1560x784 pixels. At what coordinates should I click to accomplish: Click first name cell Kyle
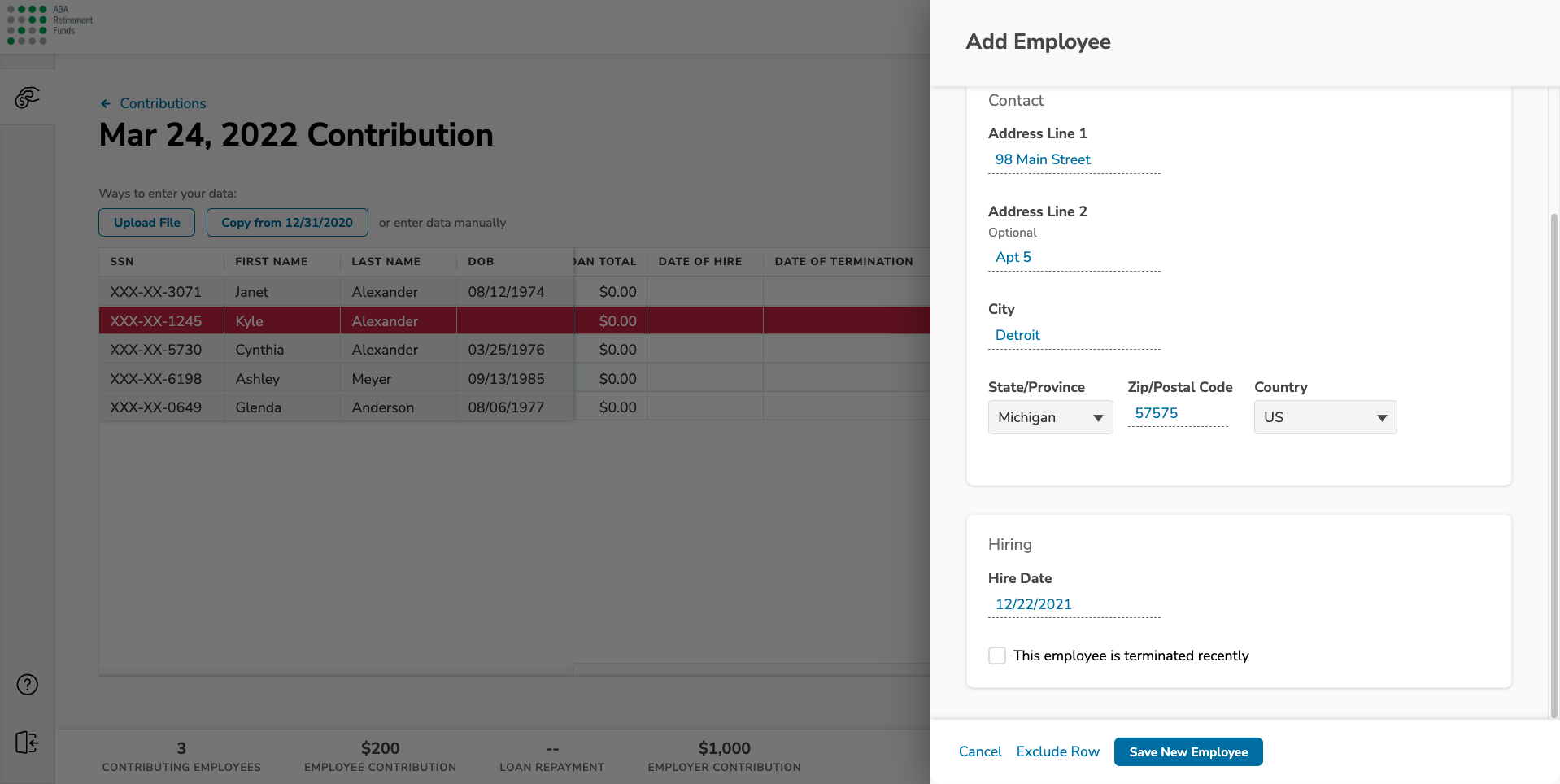(x=282, y=321)
